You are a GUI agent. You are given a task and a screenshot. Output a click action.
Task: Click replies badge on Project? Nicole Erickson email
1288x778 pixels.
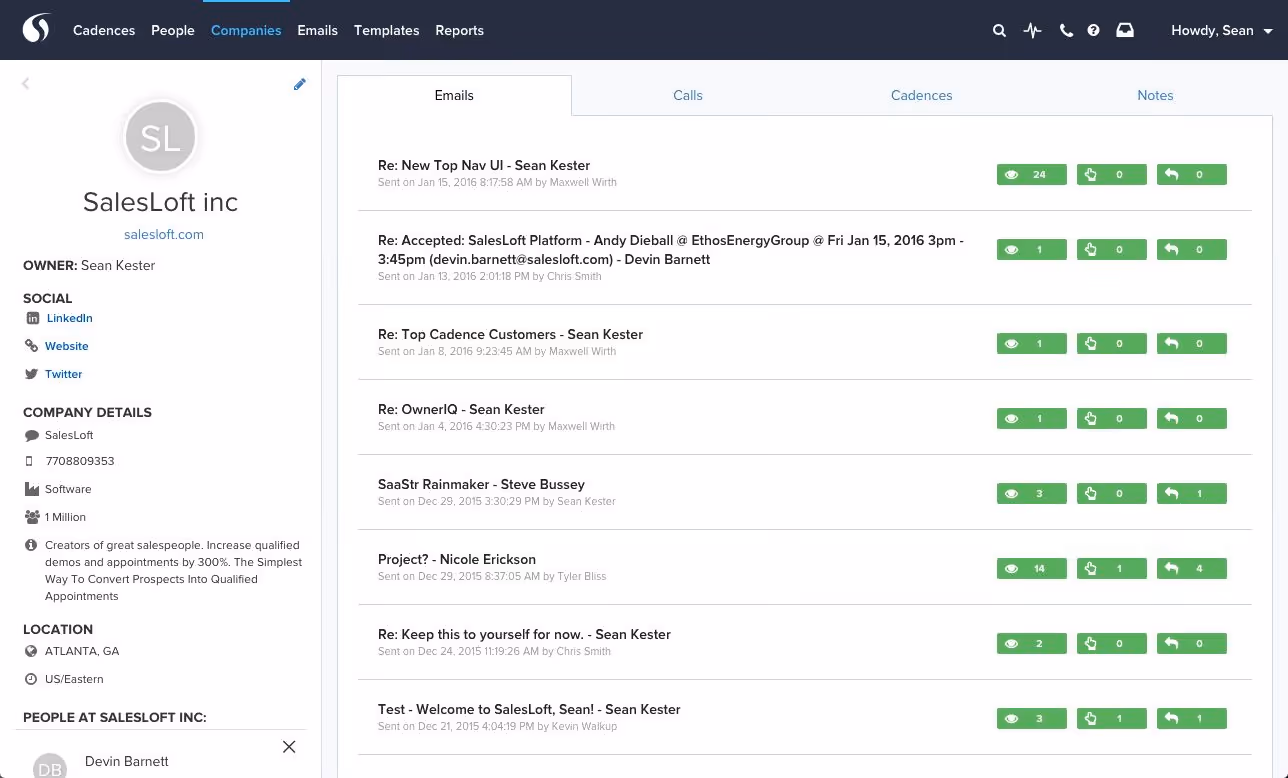(1191, 569)
